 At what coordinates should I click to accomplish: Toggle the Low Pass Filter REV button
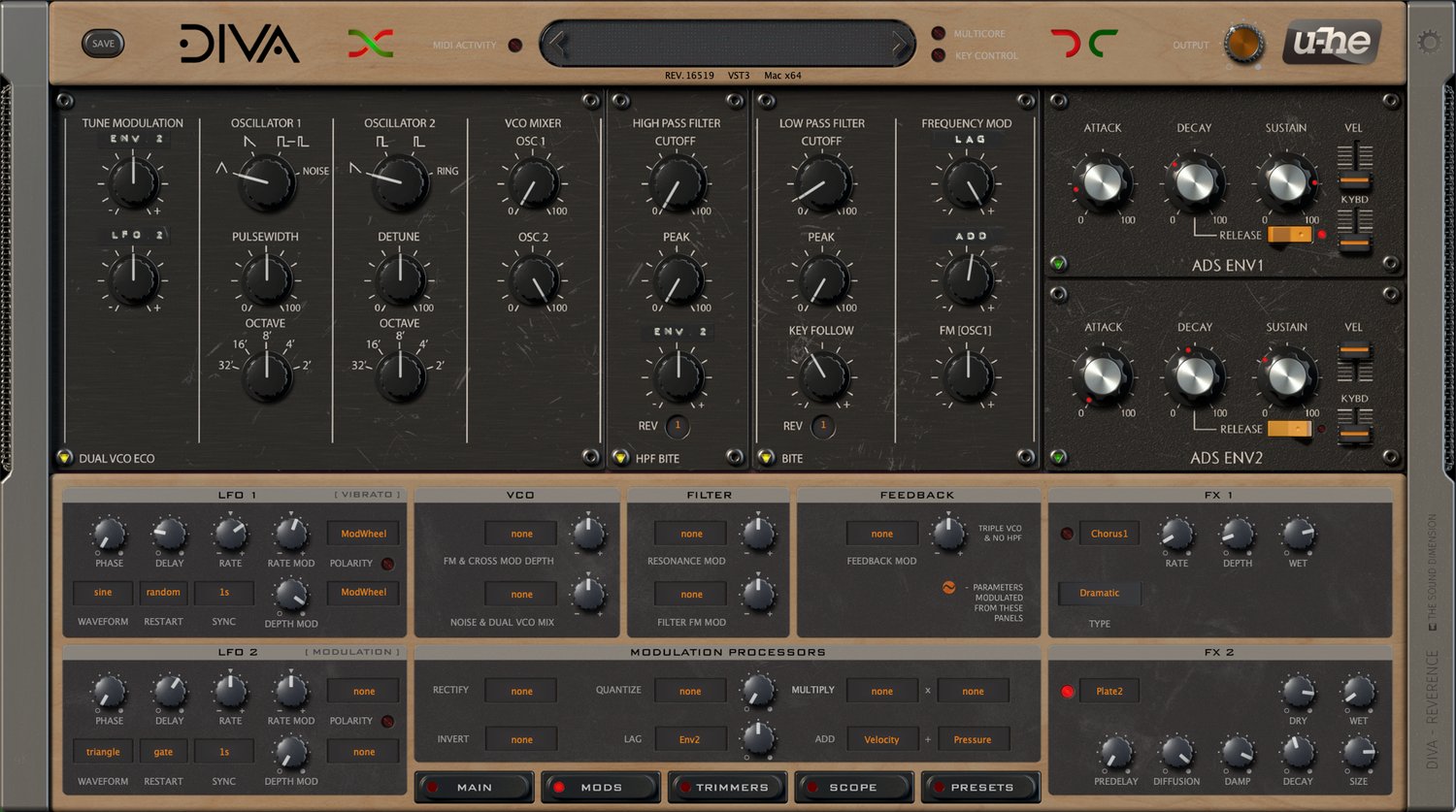click(823, 426)
